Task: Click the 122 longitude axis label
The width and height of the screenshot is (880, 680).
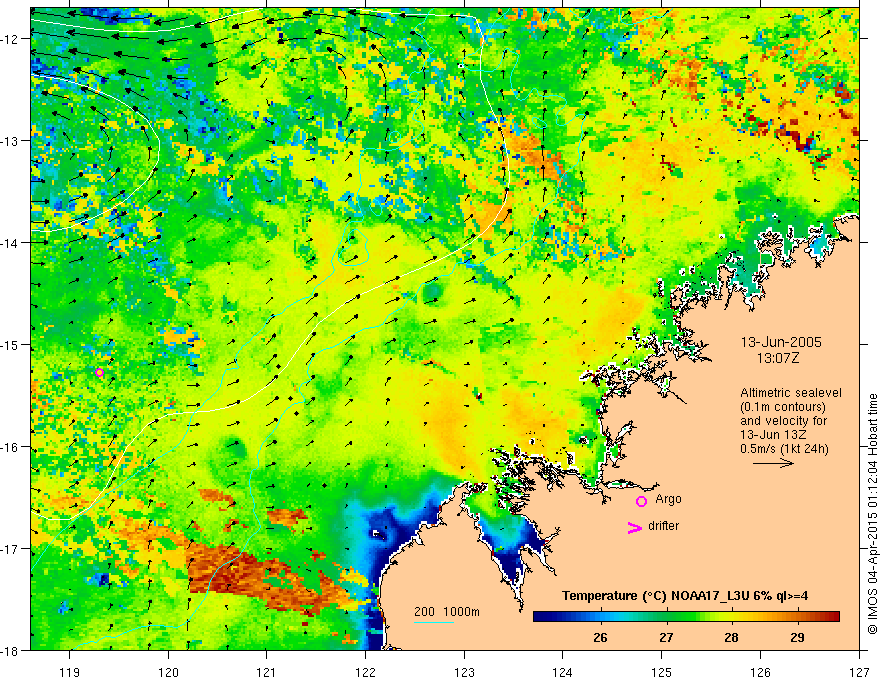Action: coord(365,672)
